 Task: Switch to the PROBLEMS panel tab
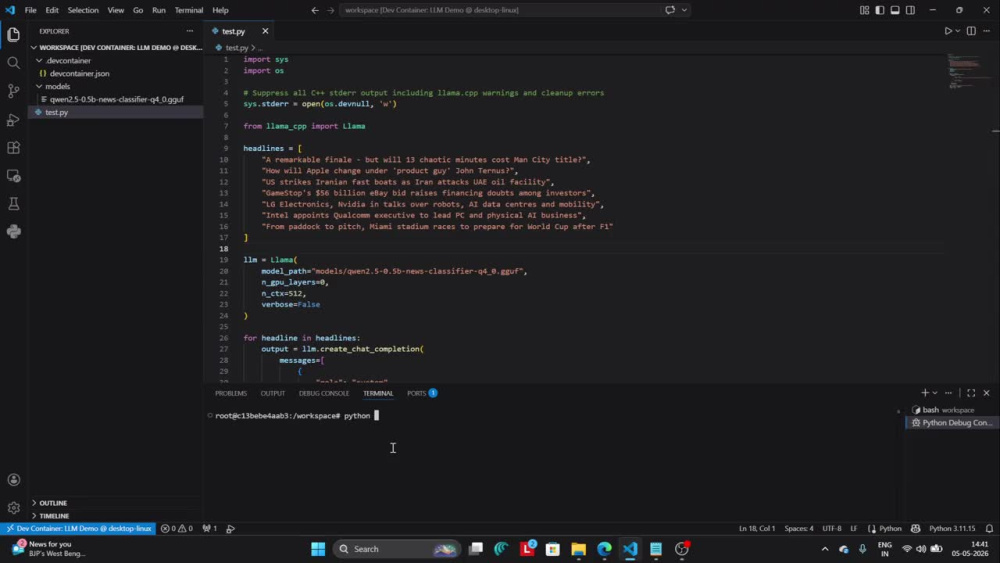pyautogui.click(x=231, y=393)
